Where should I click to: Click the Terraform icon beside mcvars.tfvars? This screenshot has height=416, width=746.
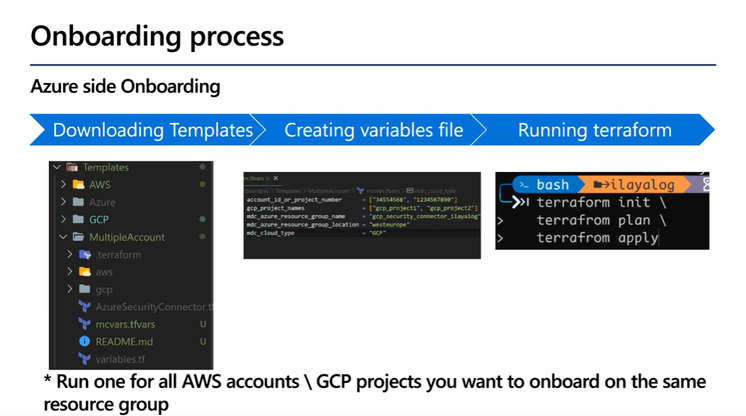(x=86, y=324)
